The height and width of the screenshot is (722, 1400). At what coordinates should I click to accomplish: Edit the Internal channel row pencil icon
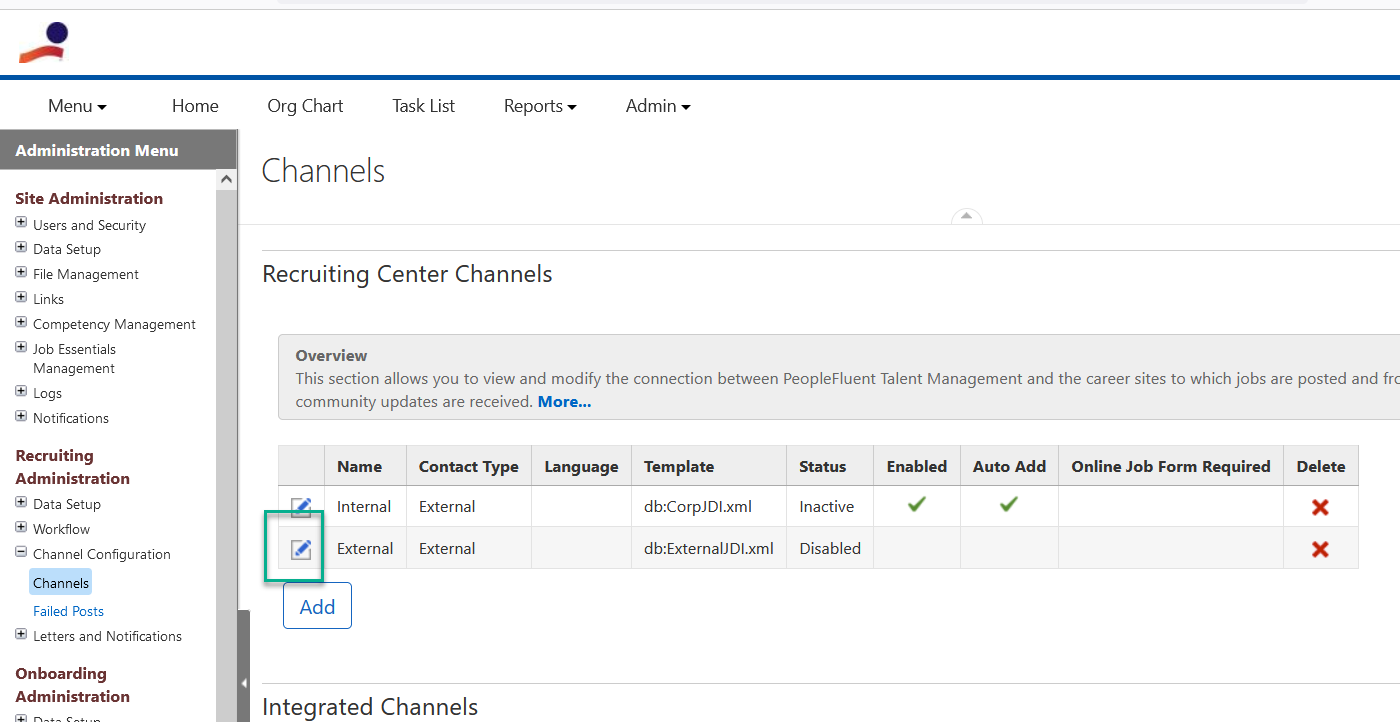[301, 507]
